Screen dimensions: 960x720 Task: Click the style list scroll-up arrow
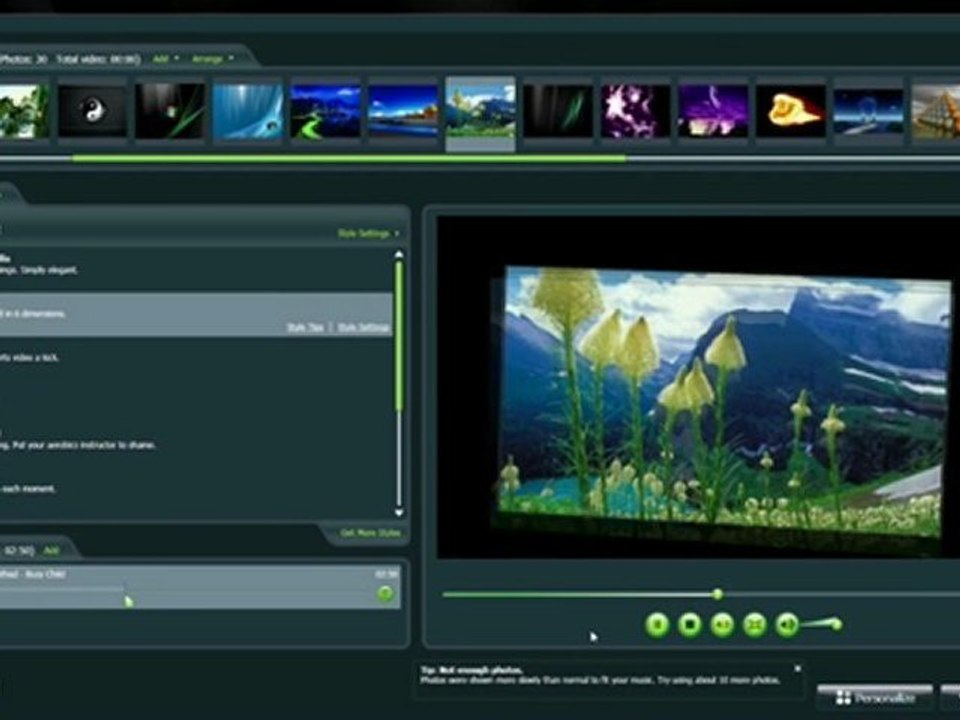click(x=399, y=253)
